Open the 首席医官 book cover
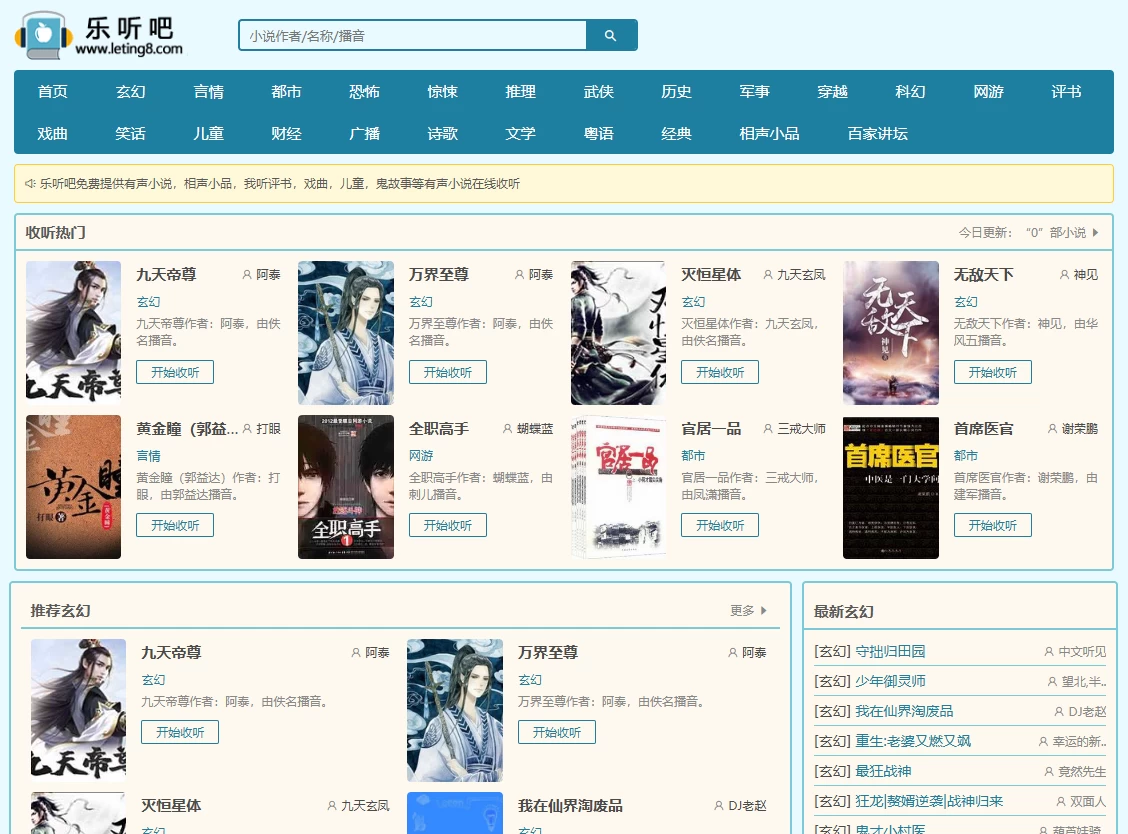1128x834 pixels. pyautogui.click(x=890, y=487)
